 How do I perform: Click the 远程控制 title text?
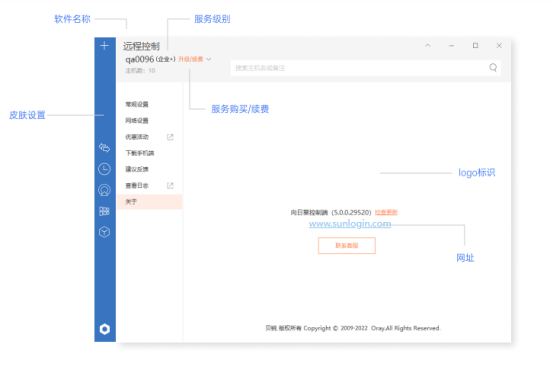tap(141, 46)
